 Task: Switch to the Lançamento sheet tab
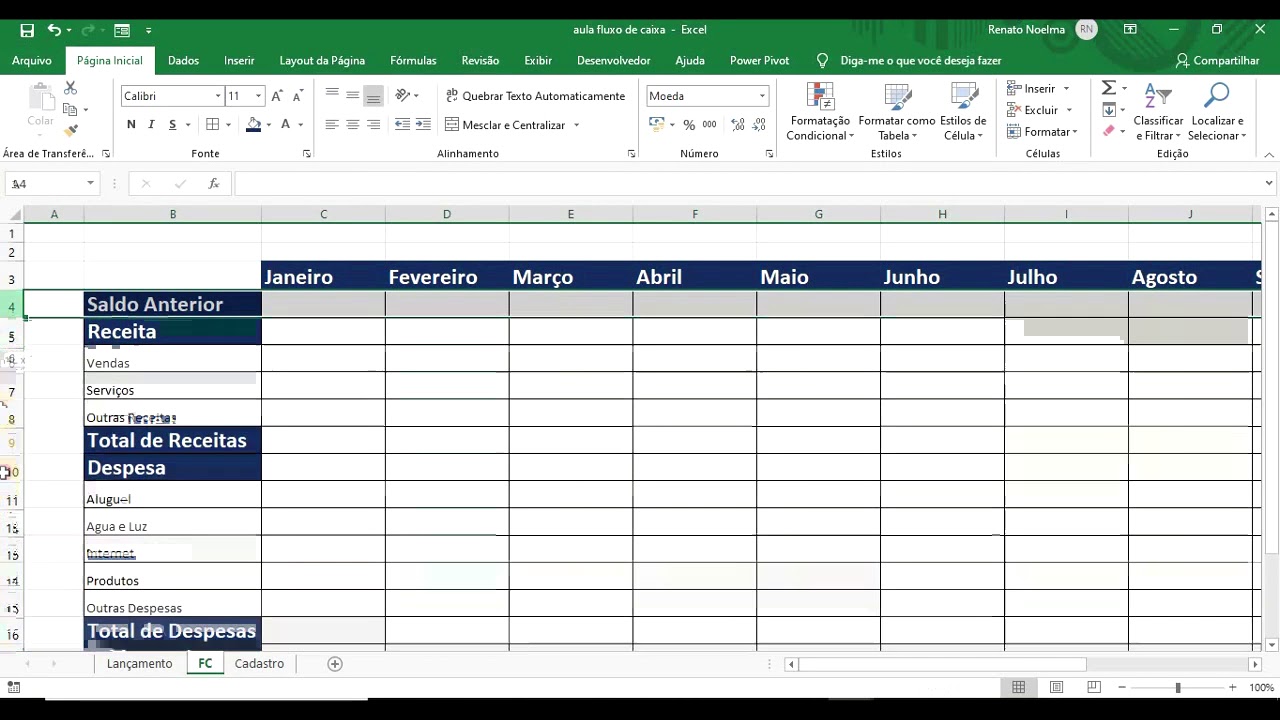click(x=139, y=664)
